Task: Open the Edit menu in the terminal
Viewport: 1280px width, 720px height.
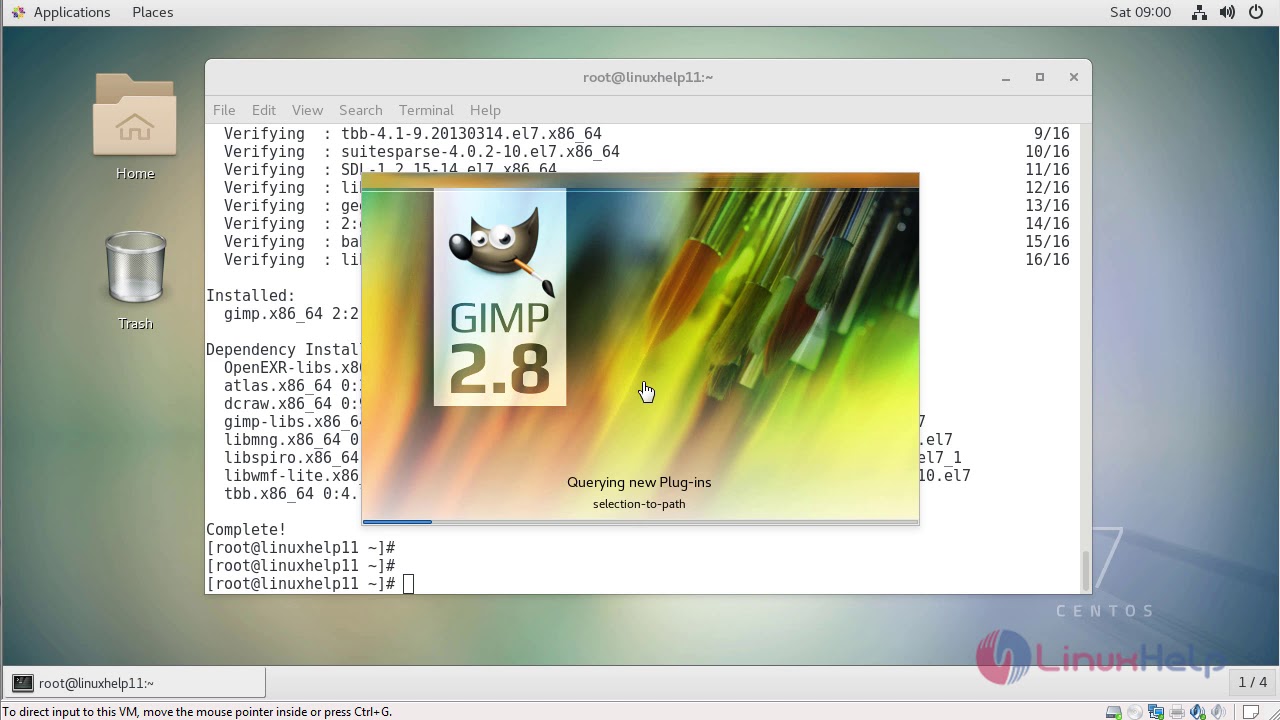Action: coord(264,110)
